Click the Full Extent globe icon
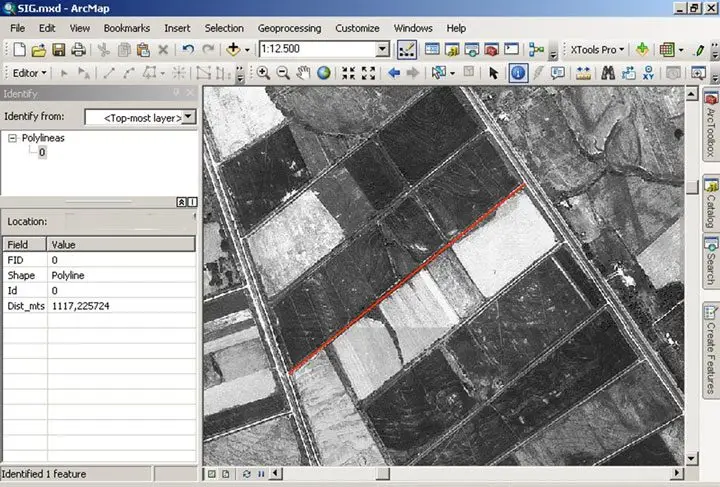720x487 pixels. (x=324, y=73)
